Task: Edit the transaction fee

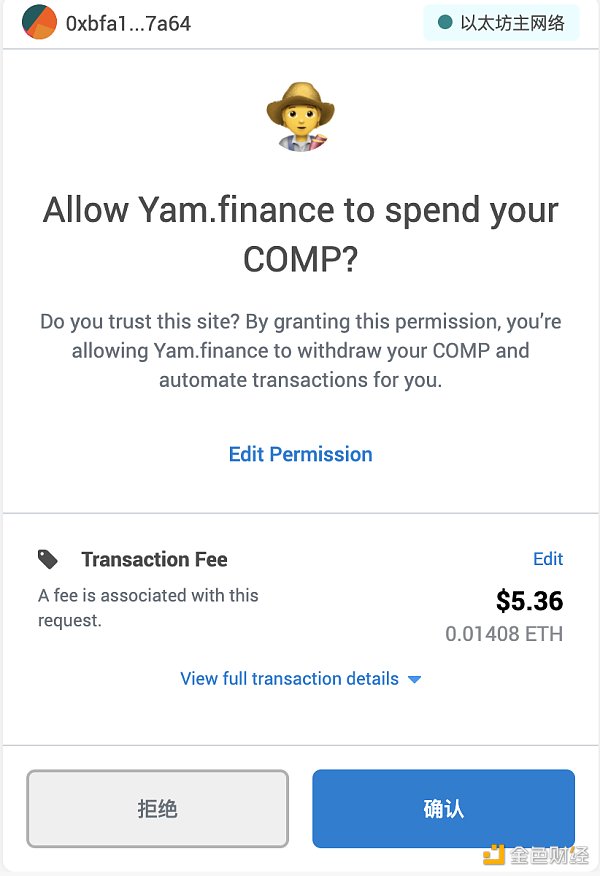Action: [x=548, y=559]
